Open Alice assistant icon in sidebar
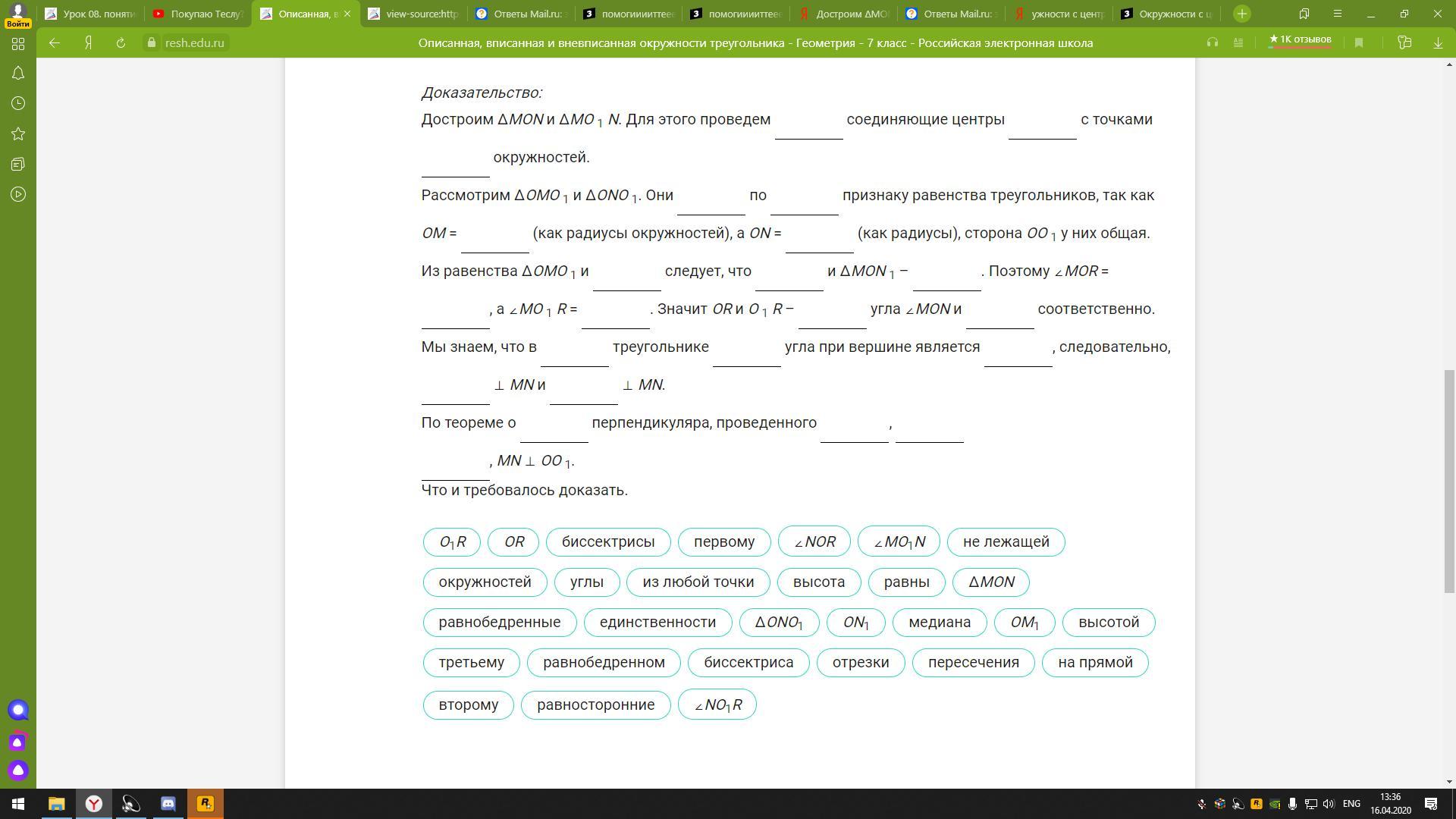1456x819 pixels. 18,770
